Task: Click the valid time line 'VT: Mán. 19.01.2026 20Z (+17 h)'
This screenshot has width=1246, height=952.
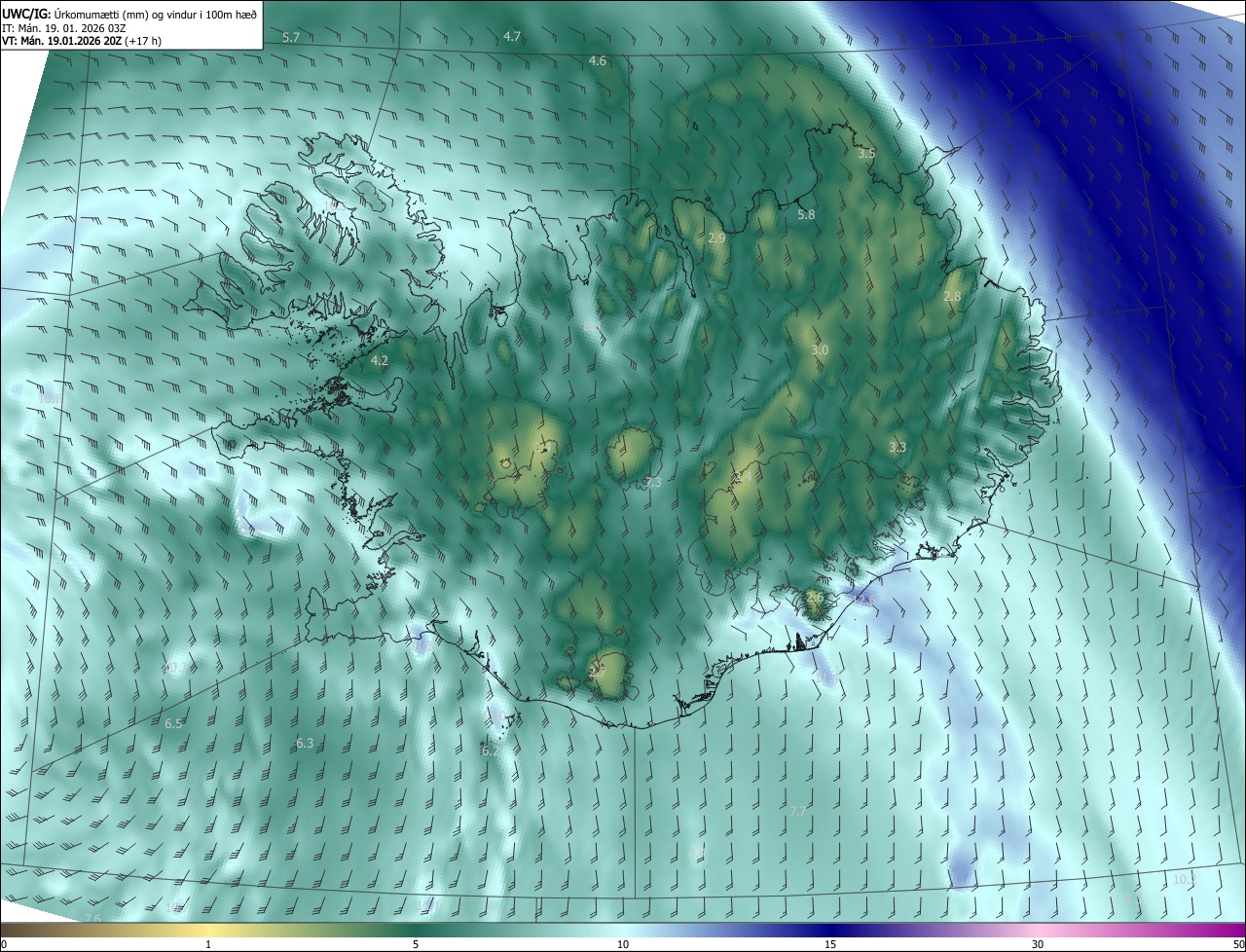Action: click(83, 42)
